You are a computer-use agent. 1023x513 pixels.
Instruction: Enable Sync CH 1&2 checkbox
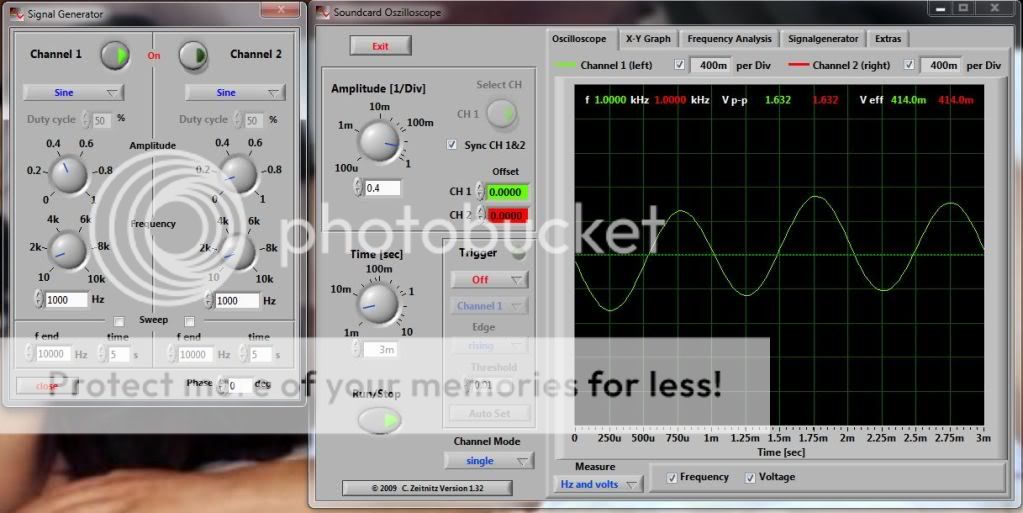(452, 146)
